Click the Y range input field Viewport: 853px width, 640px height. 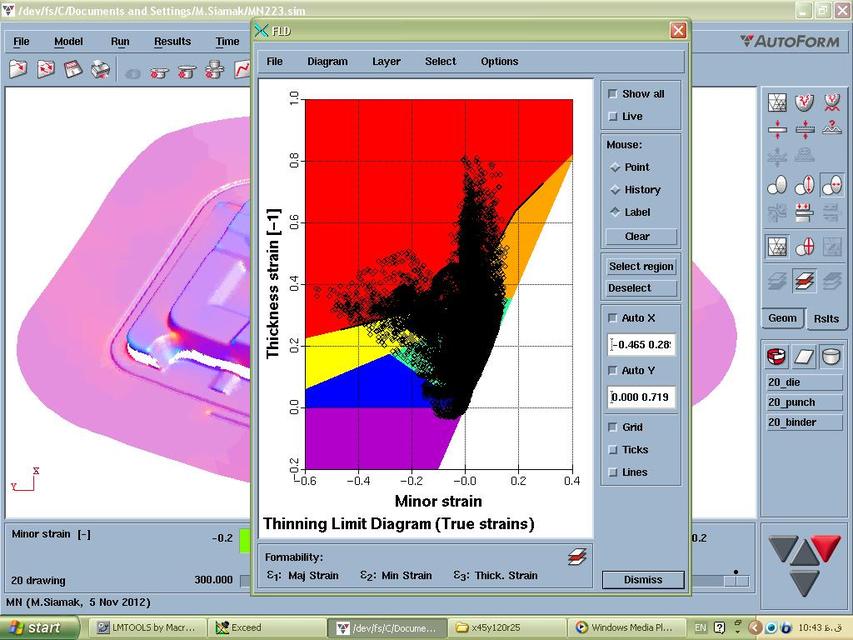641,397
